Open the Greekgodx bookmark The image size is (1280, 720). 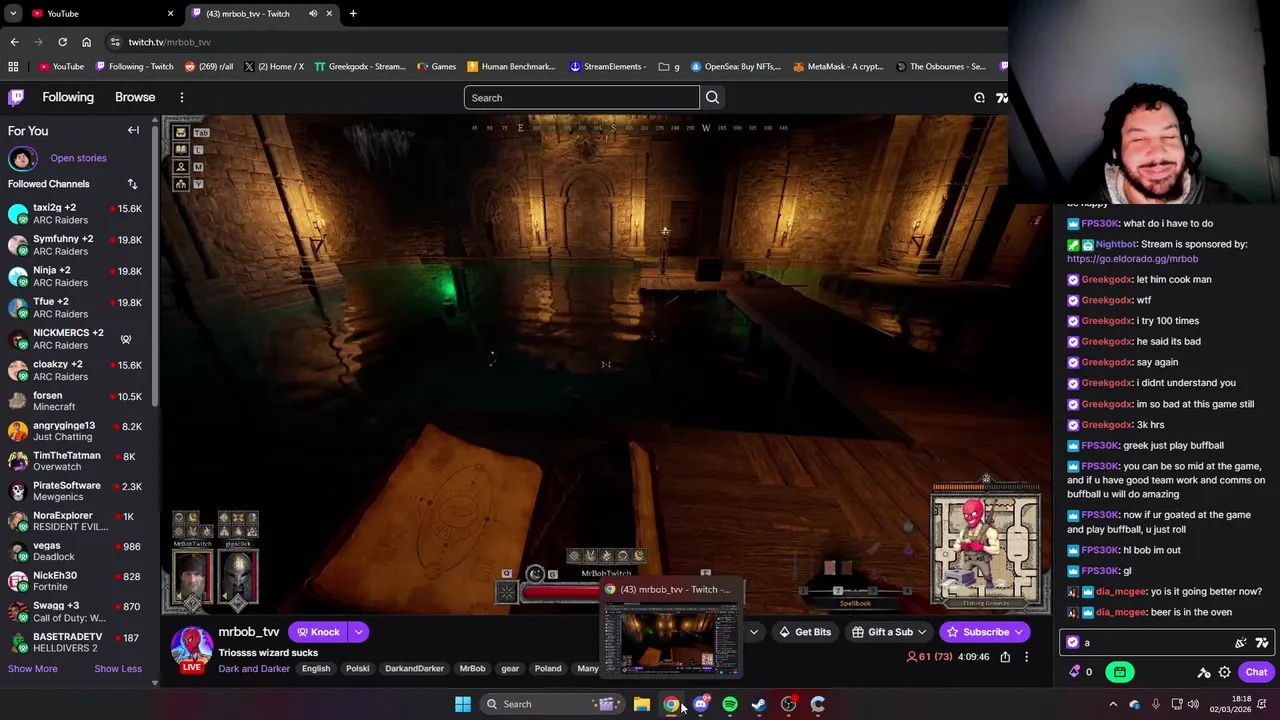coord(360,67)
